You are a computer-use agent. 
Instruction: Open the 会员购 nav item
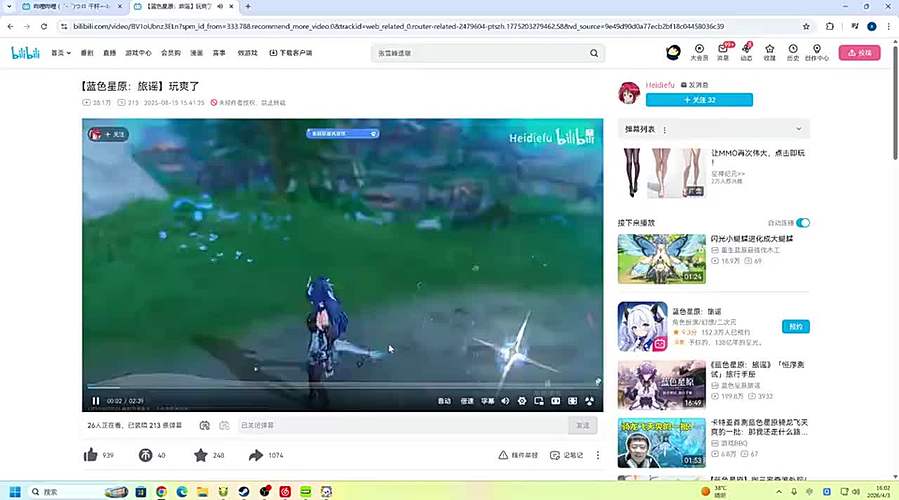point(171,53)
